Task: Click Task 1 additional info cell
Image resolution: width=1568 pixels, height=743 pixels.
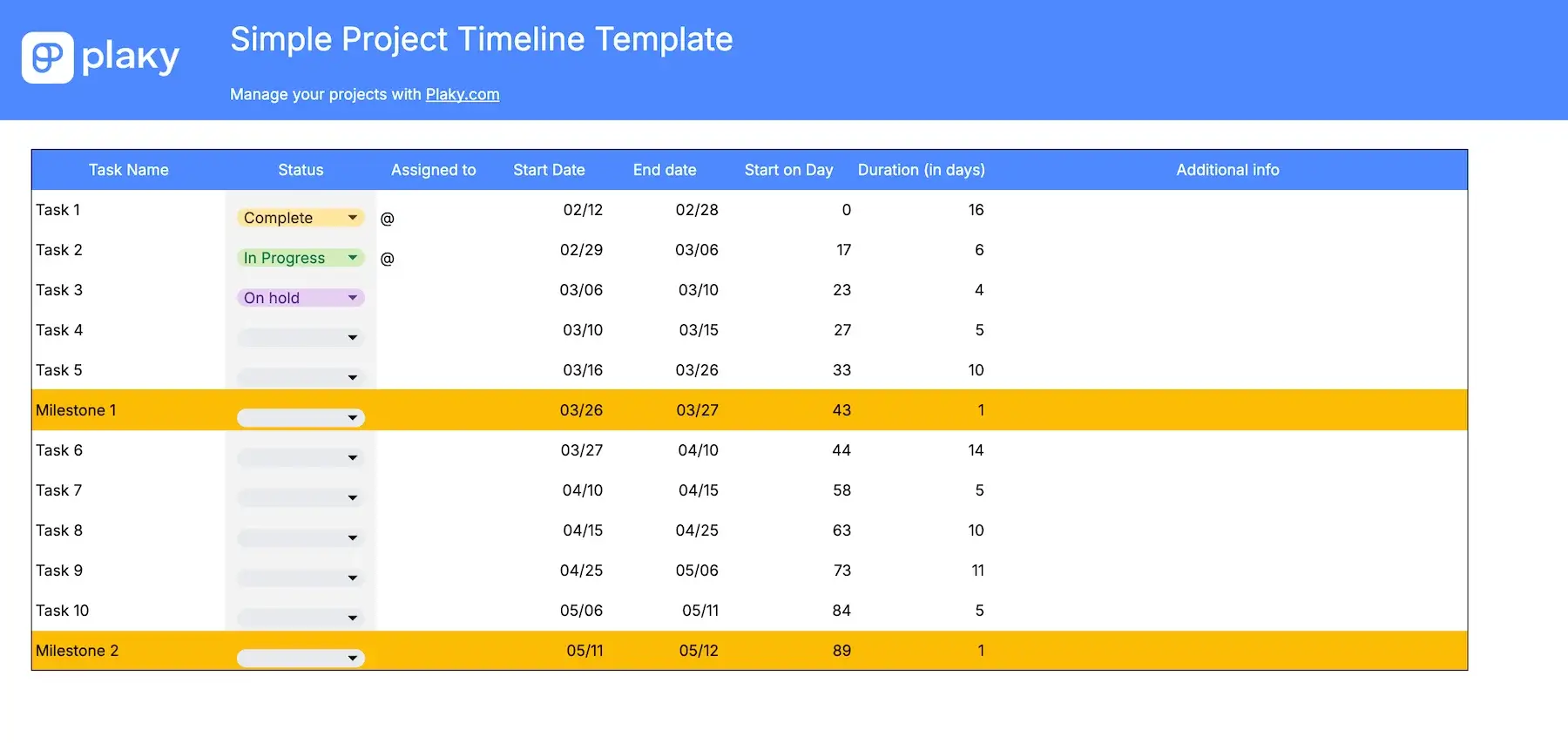Action: pos(1227,211)
